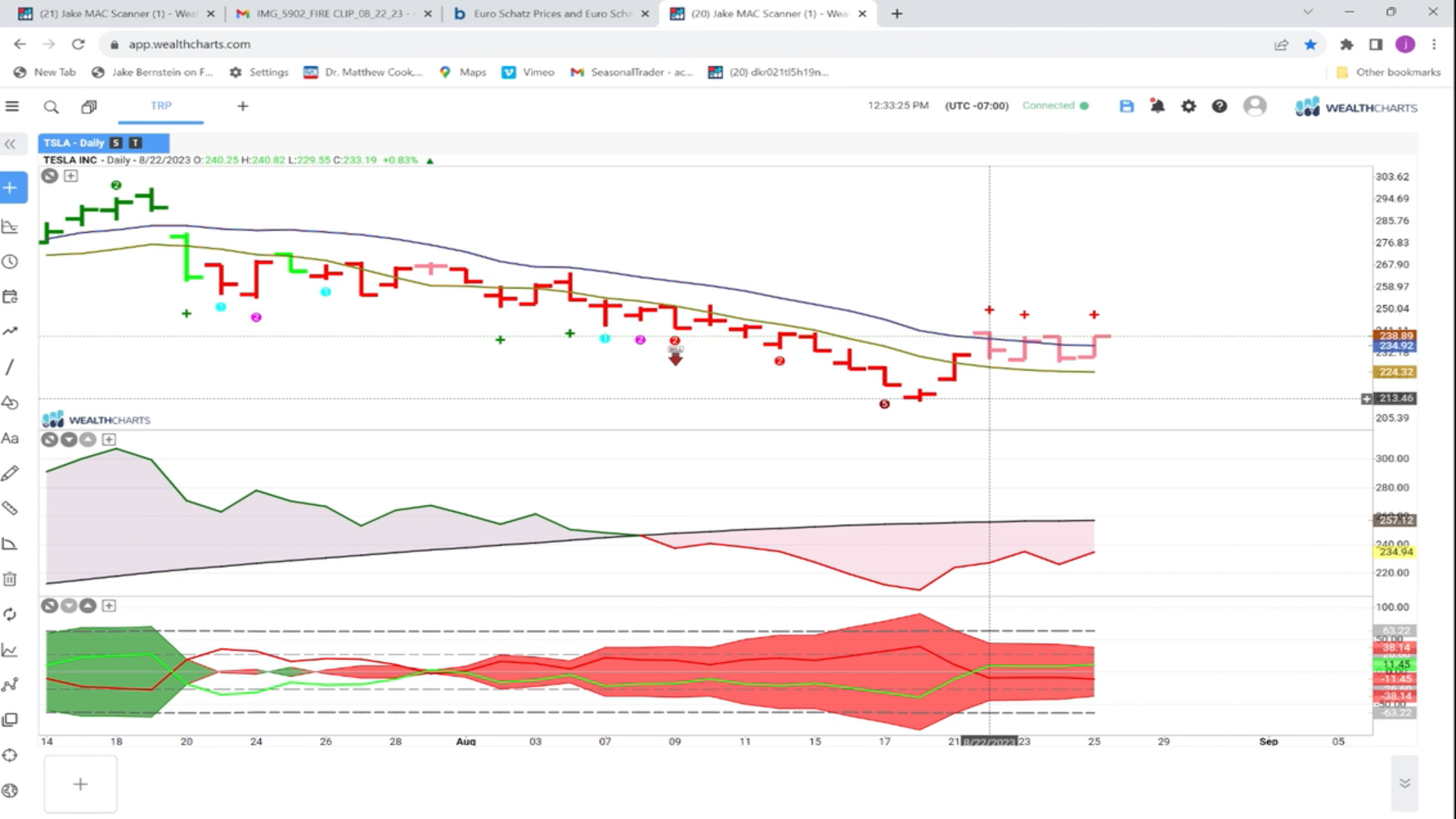
Task: Open the Vimeo bookmark
Action: point(529,72)
